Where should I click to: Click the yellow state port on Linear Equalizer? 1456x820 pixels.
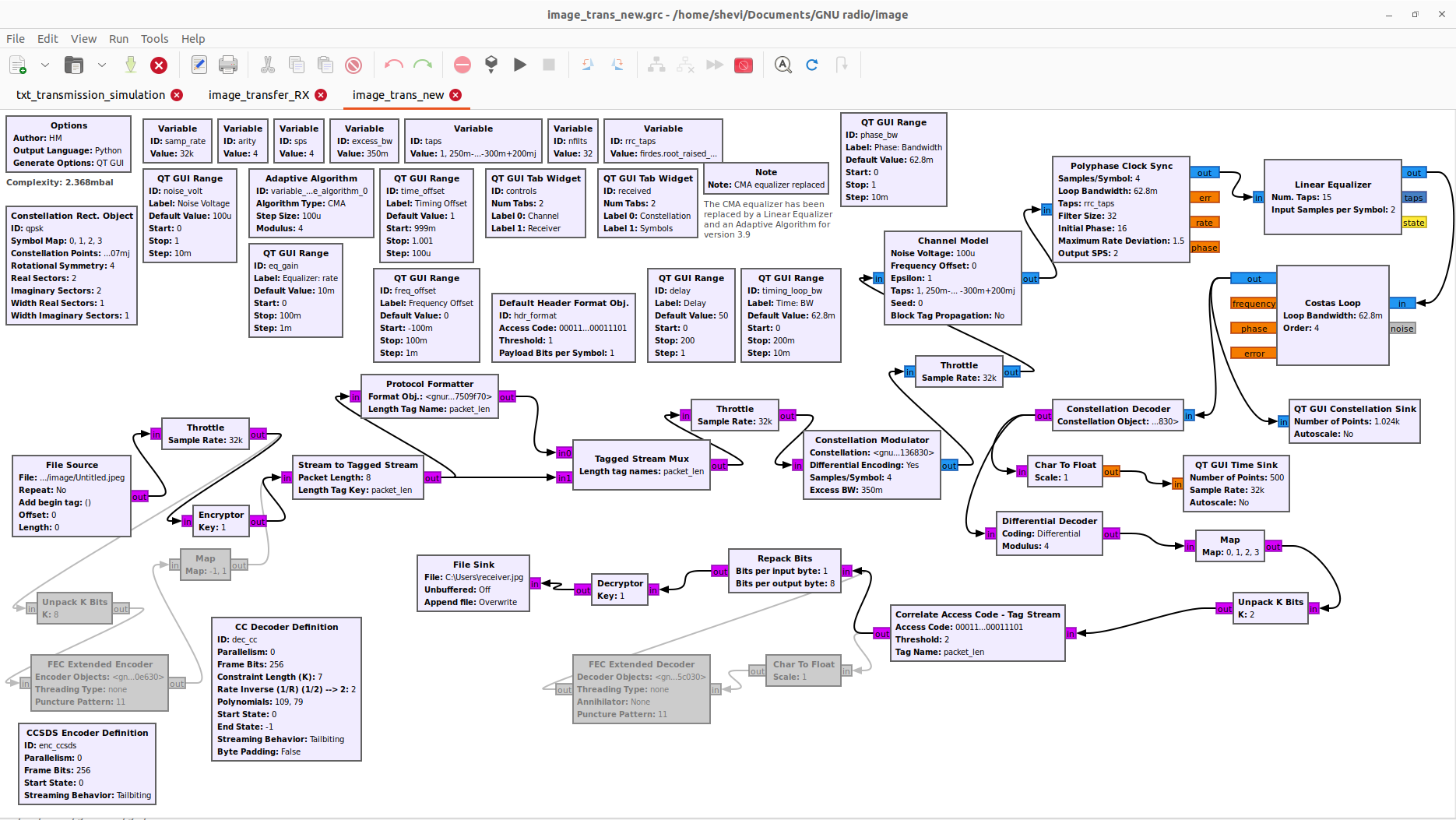pyautogui.click(x=1414, y=223)
